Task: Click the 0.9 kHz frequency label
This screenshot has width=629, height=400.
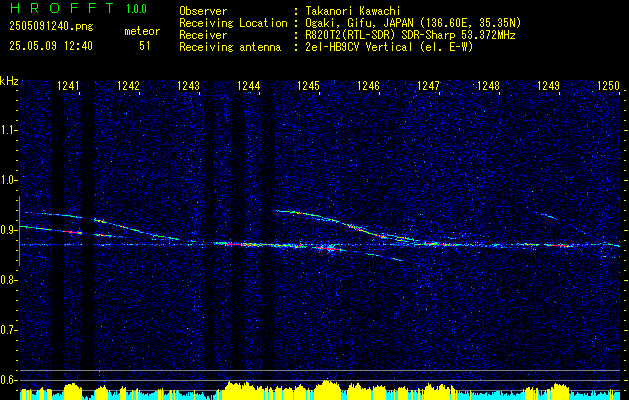Action: [9, 230]
